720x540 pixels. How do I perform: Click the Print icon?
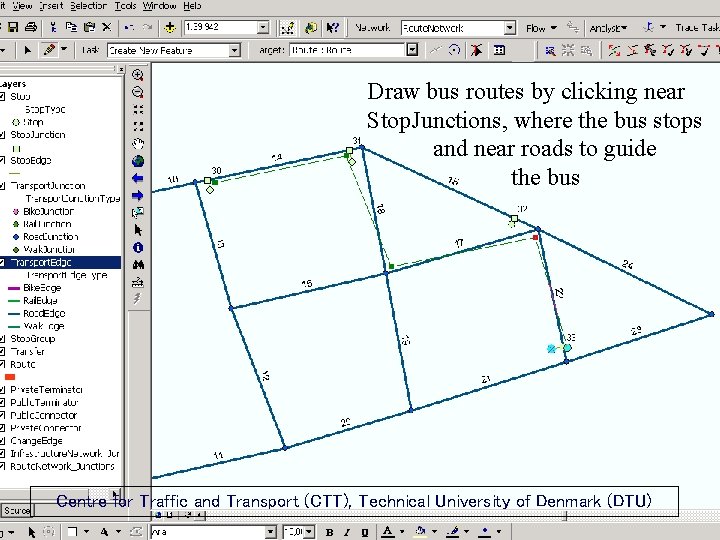click(30, 28)
